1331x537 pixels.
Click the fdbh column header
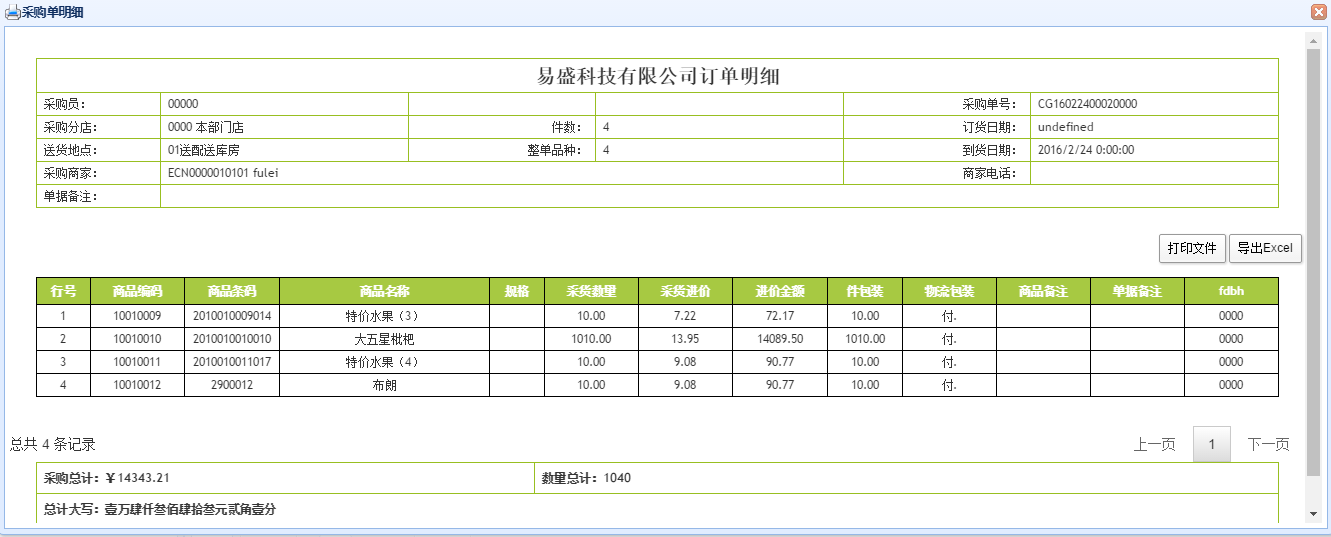click(x=1231, y=291)
